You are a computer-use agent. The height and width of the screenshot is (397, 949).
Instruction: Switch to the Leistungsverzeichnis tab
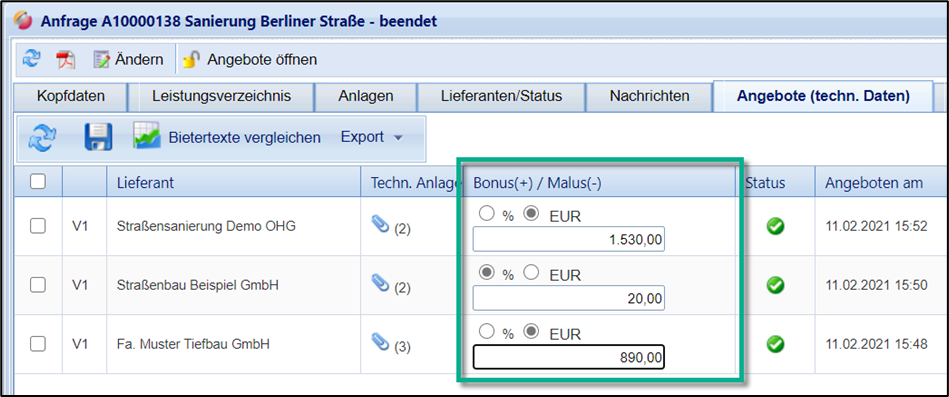(222, 96)
